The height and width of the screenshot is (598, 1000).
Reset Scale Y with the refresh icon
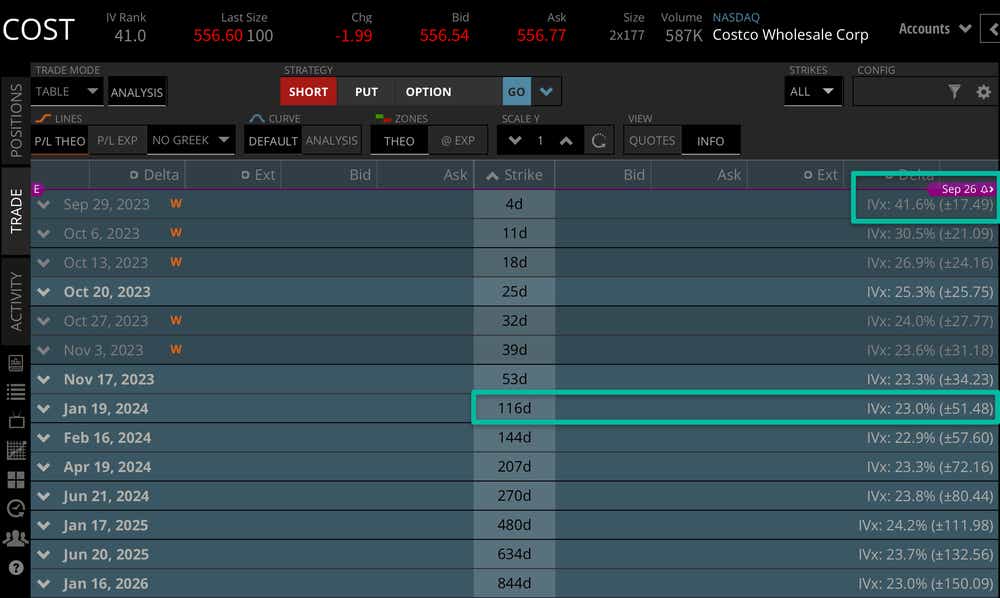point(599,141)
